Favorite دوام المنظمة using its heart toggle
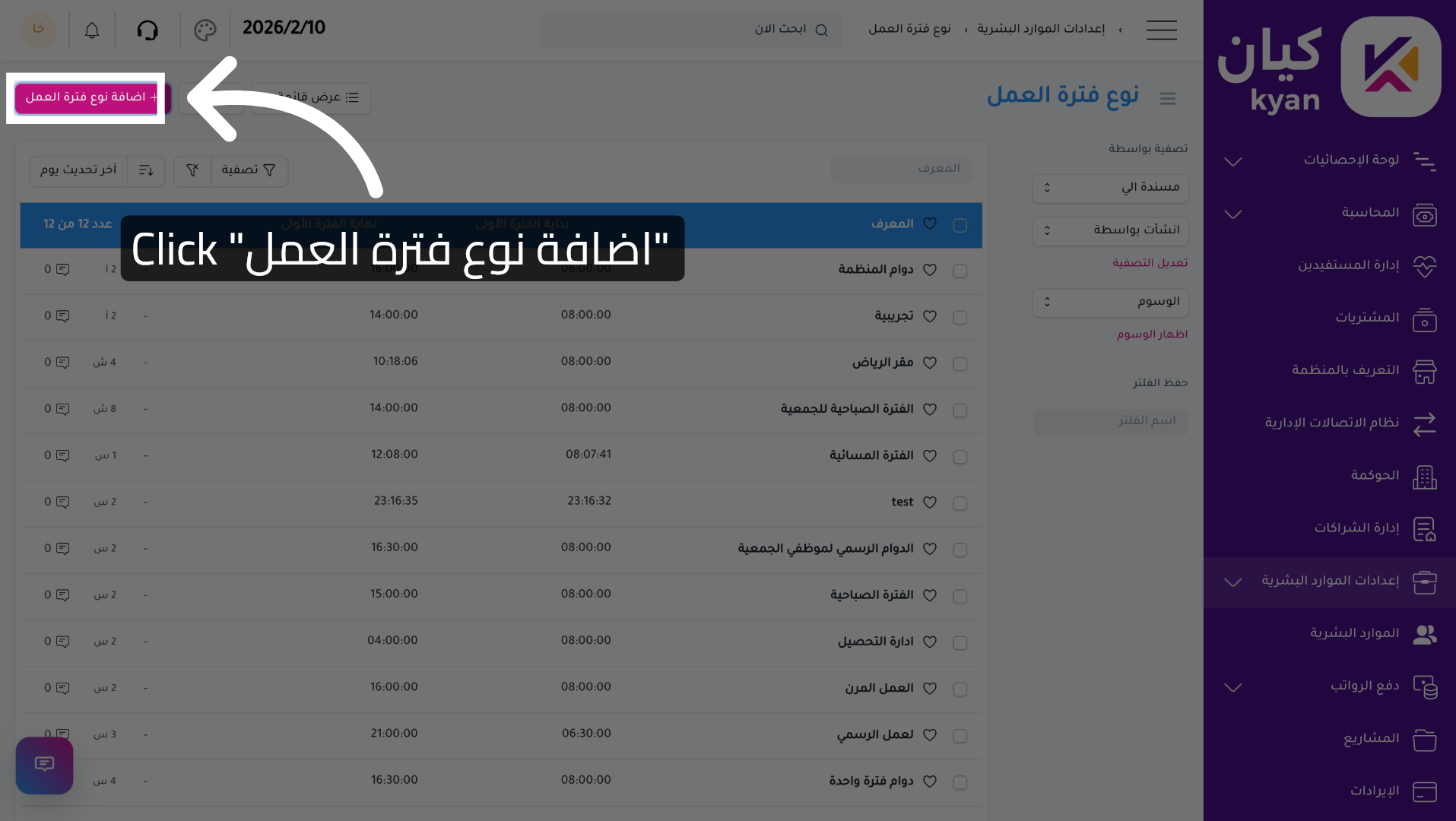 point(929,270)
